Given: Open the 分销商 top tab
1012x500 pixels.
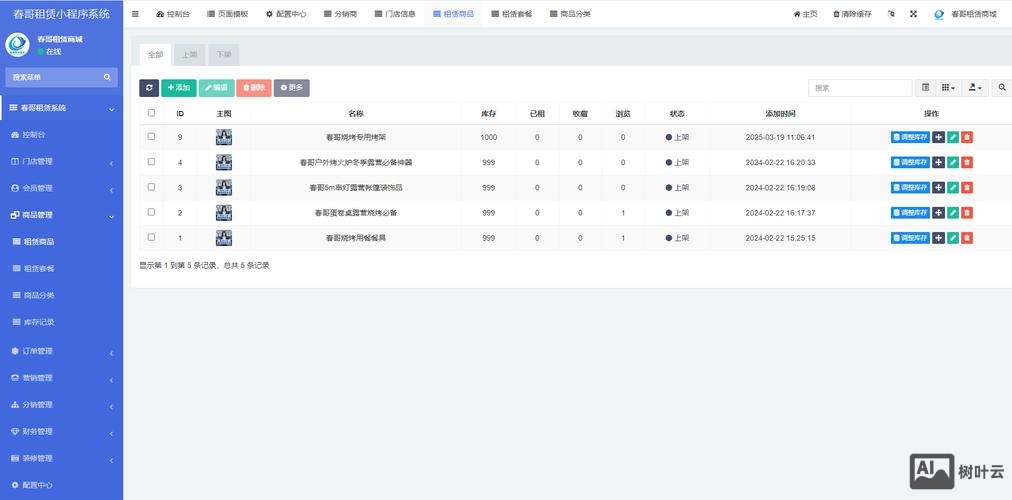Looking at the screenshot, I should coord(340,14).
